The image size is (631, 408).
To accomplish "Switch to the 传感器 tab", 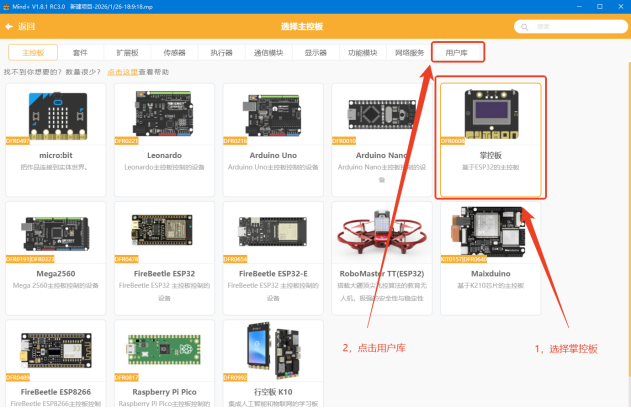I will 174,53.
